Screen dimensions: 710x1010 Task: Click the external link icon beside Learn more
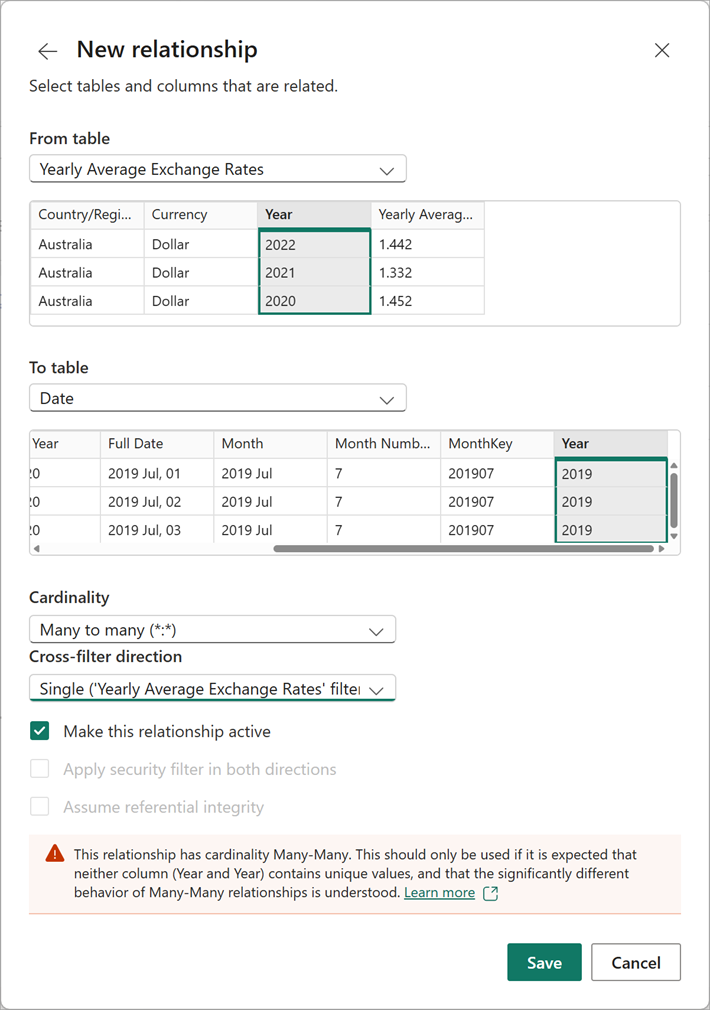pyautogui.click(x=490, y=893)
